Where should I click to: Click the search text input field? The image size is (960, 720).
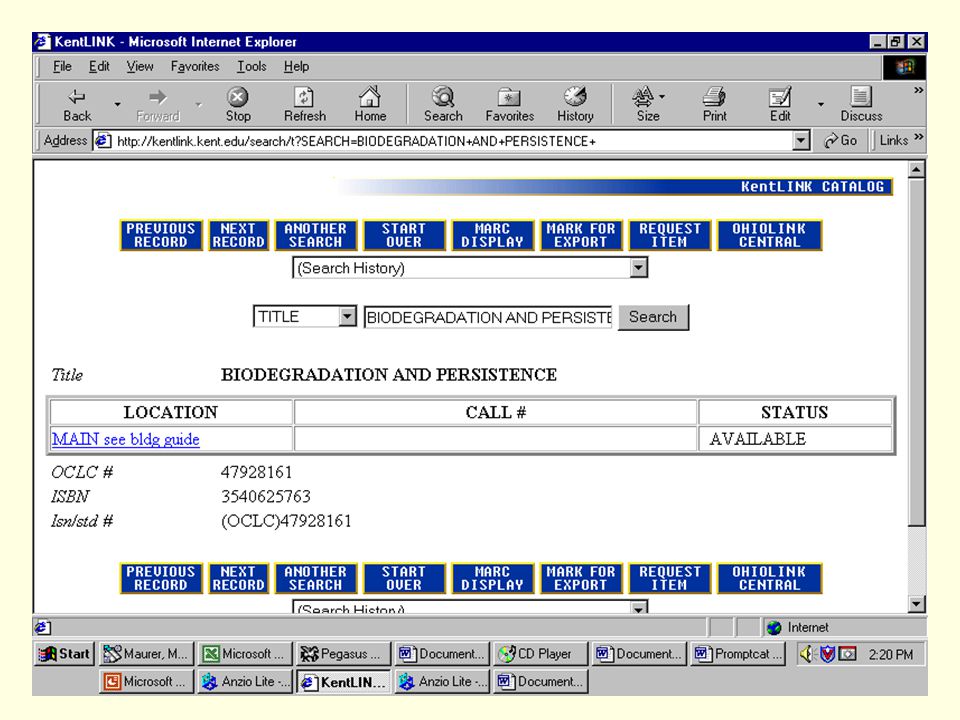(488, 317)
